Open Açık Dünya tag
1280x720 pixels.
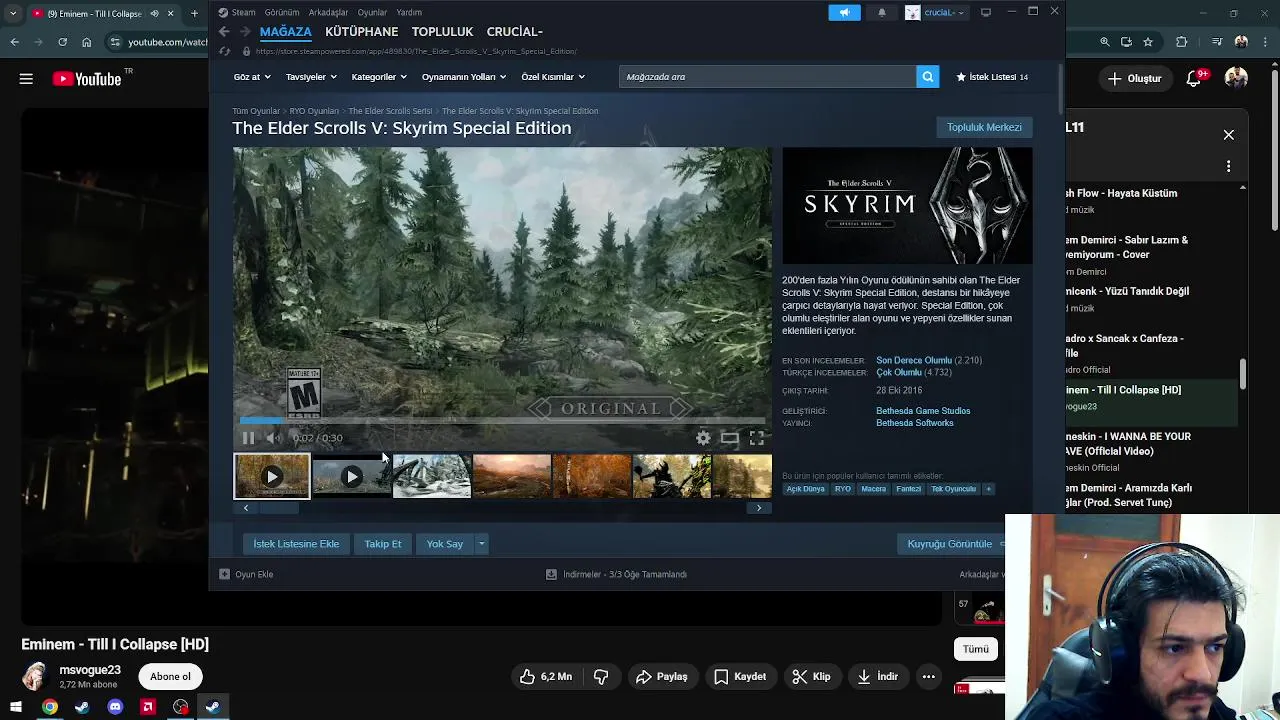pos(805,489)
